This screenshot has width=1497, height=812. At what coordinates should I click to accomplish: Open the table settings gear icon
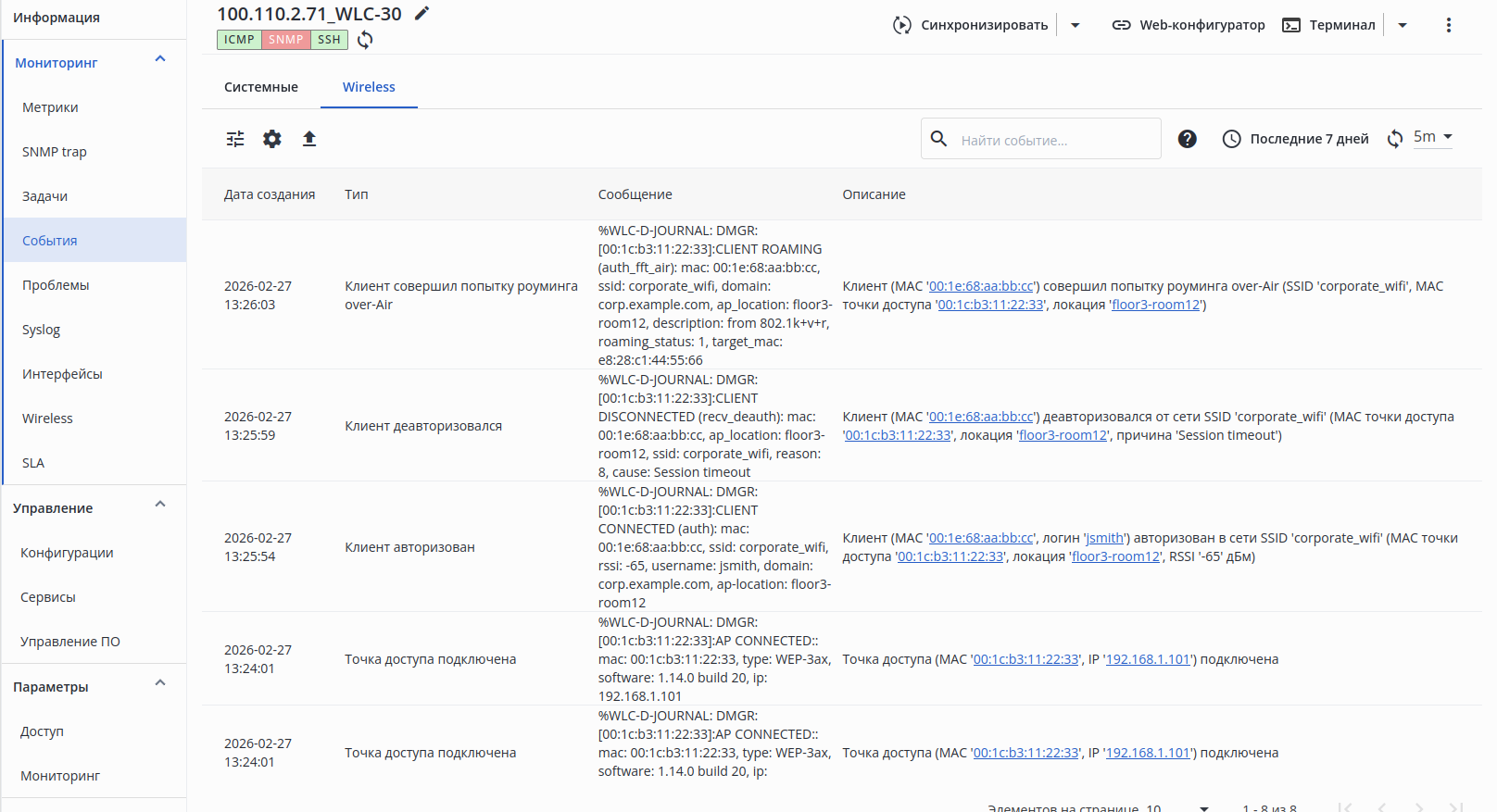pyautogui.click(x=272, y=139)
